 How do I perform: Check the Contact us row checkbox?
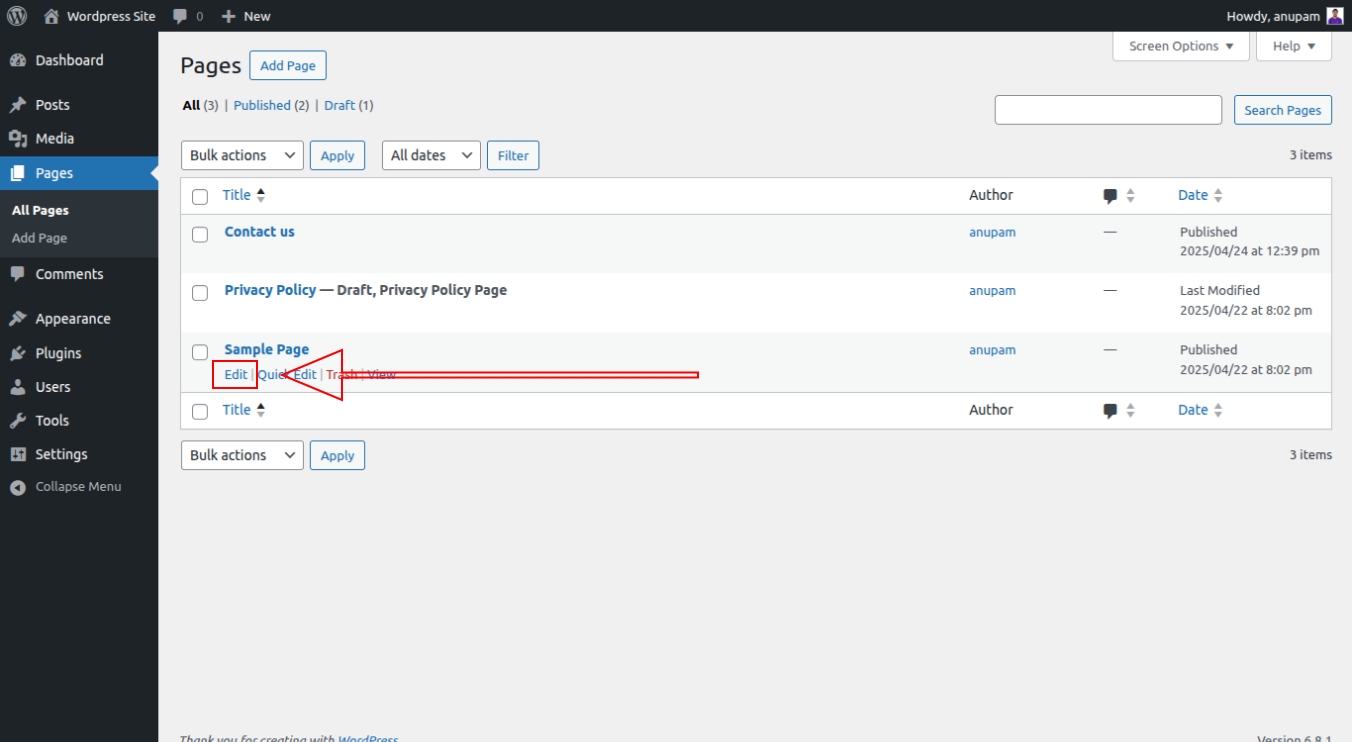point(200,234)
